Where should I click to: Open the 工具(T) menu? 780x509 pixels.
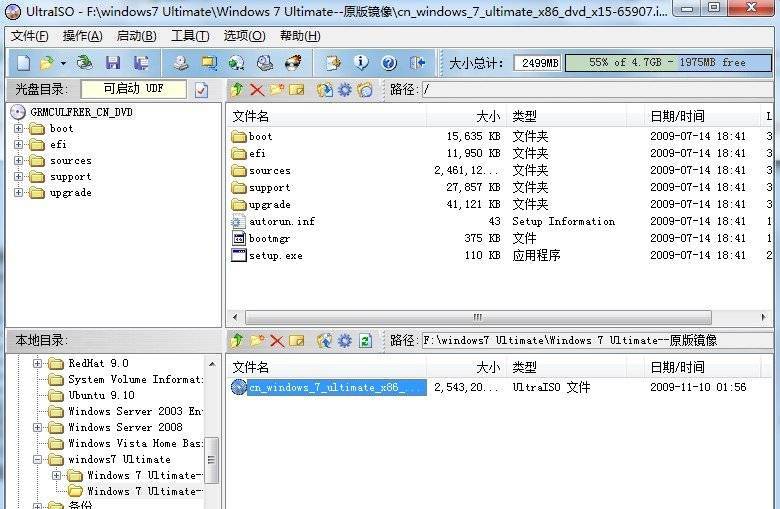[190, 36]
